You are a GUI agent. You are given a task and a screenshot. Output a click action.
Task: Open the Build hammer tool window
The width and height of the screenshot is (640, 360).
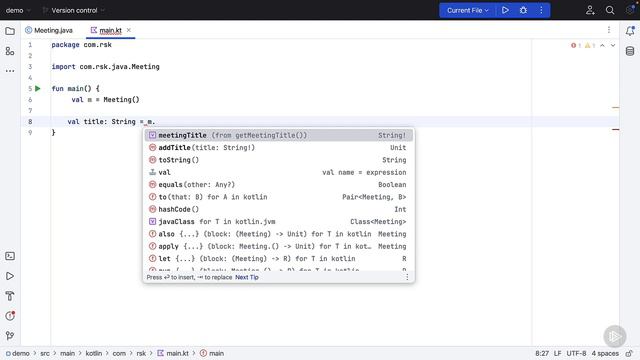click(x=10, y=296)
